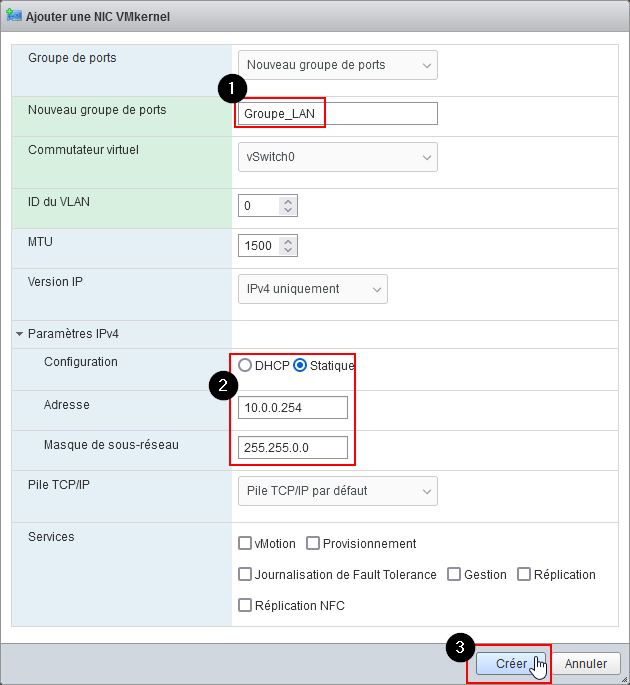630x685 pixels.
Task: Collapse the Paramètres IPv4 section
Action: (x=19, y=334)
